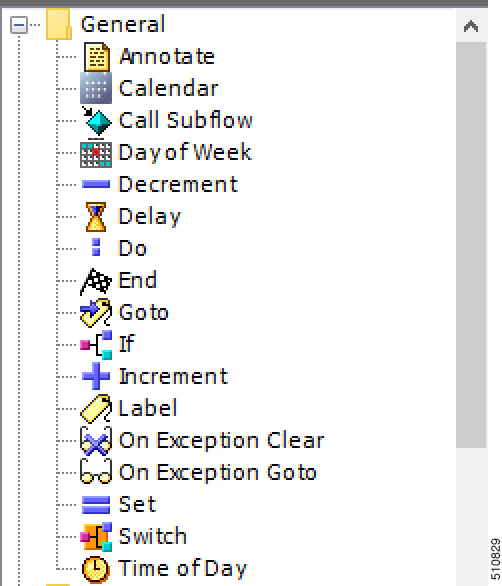
Task: Pick the Switch step icon
Action: coord(96,537)
